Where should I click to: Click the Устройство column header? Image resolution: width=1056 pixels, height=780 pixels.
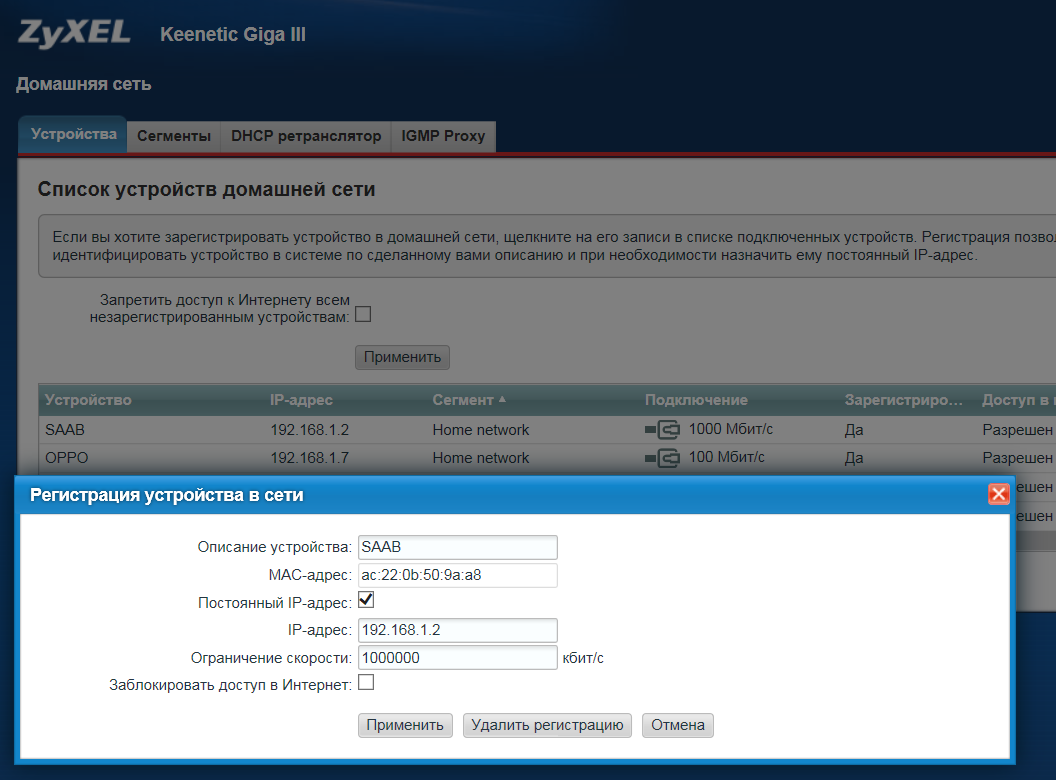tap(88, 400)
